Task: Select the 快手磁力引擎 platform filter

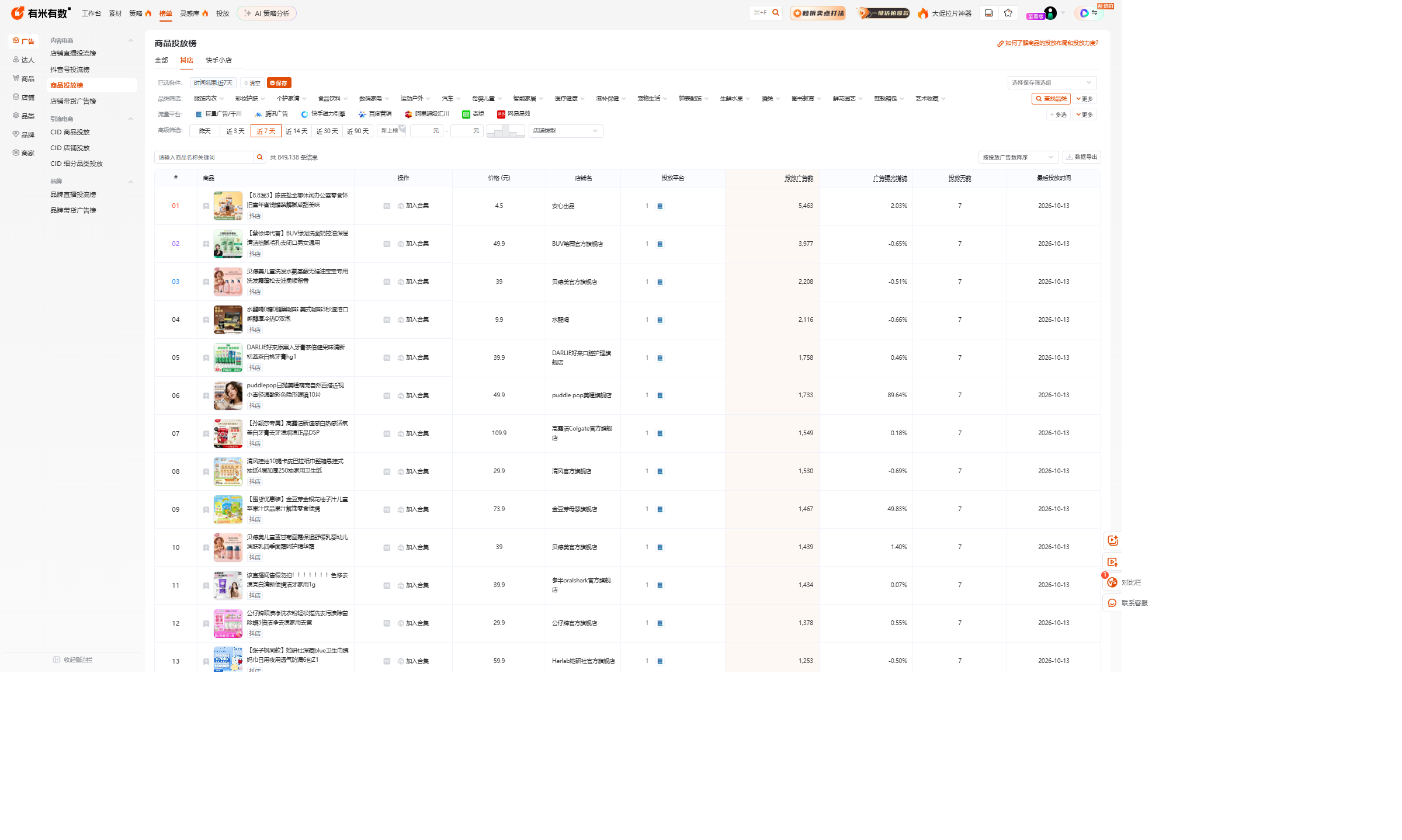Action: [323, 114]
